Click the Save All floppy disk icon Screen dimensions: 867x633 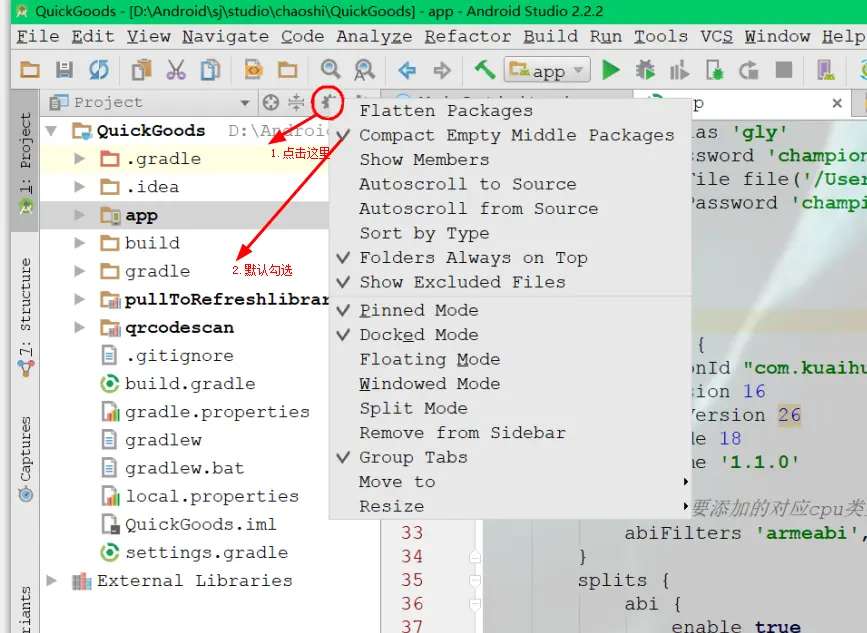(x=64, y=70)
